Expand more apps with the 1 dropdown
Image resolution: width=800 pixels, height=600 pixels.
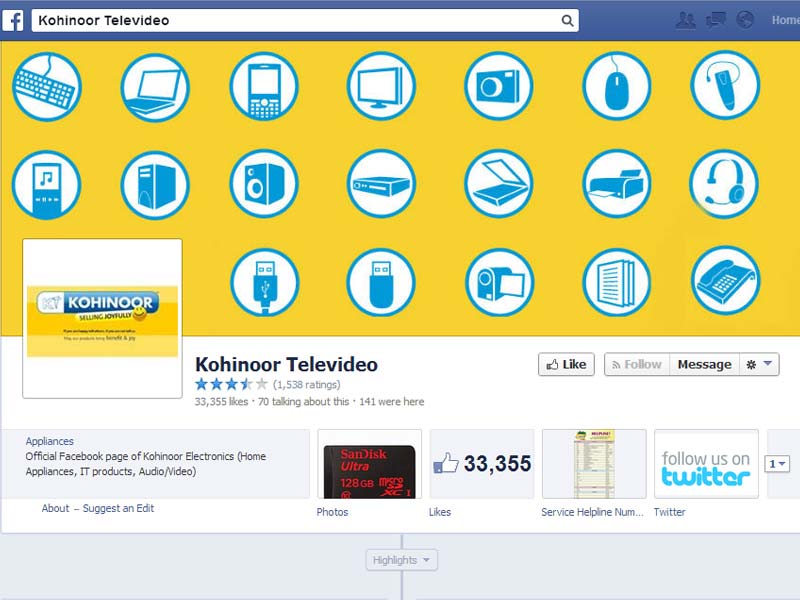[x=777, y=464]
